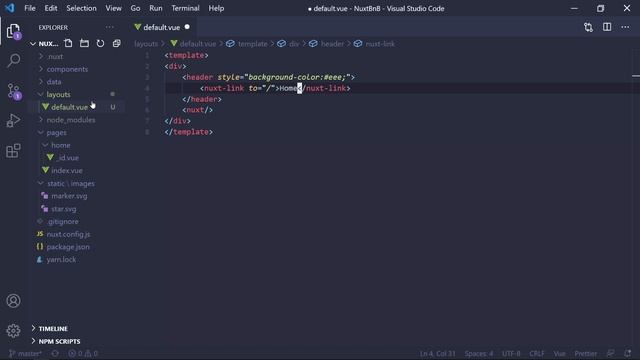
Task: Open the Selection menu
Action: [x=82, y=8]
